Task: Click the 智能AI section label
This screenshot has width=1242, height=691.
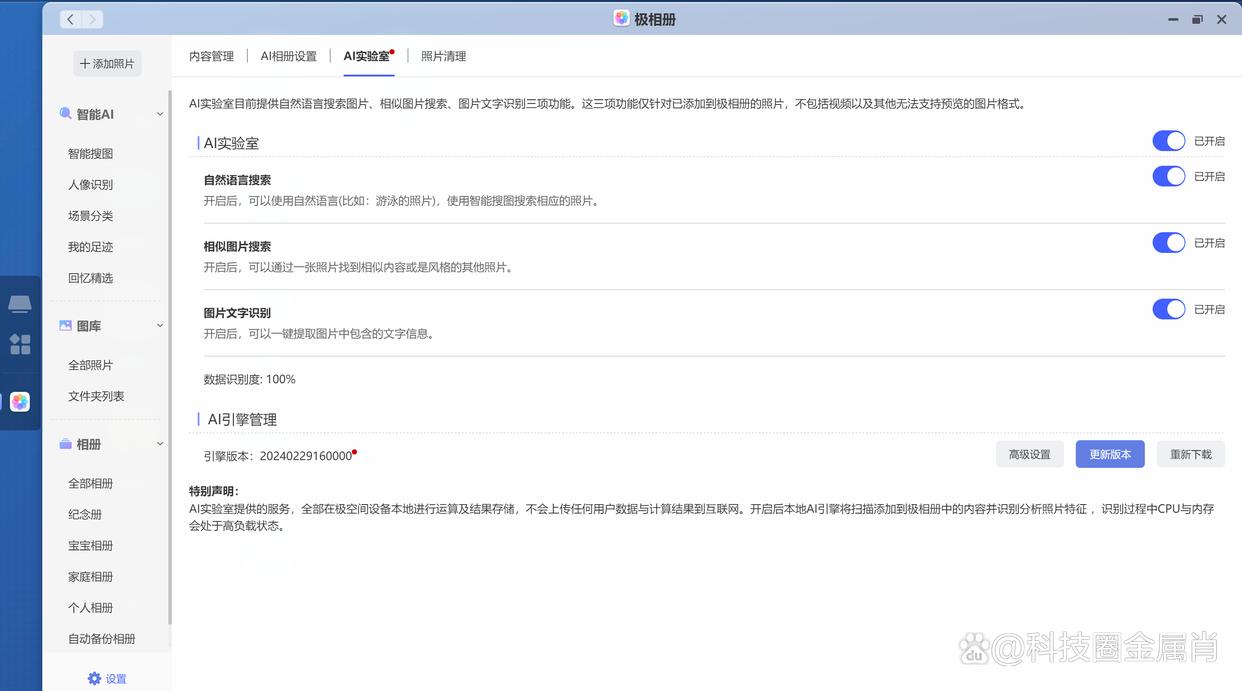Action: tap(95, 114)
